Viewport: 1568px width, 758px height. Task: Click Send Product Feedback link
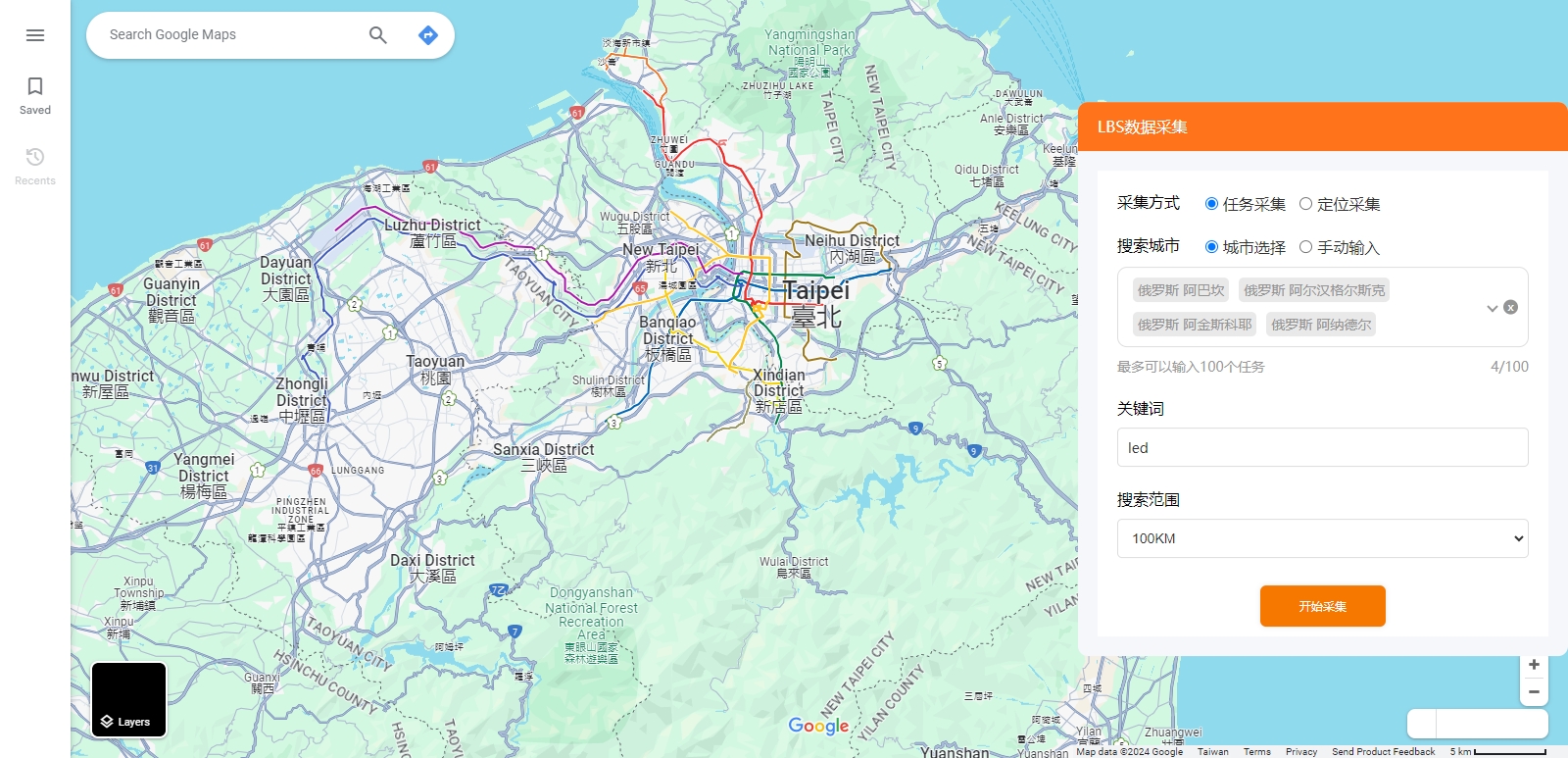point(1383,752)
